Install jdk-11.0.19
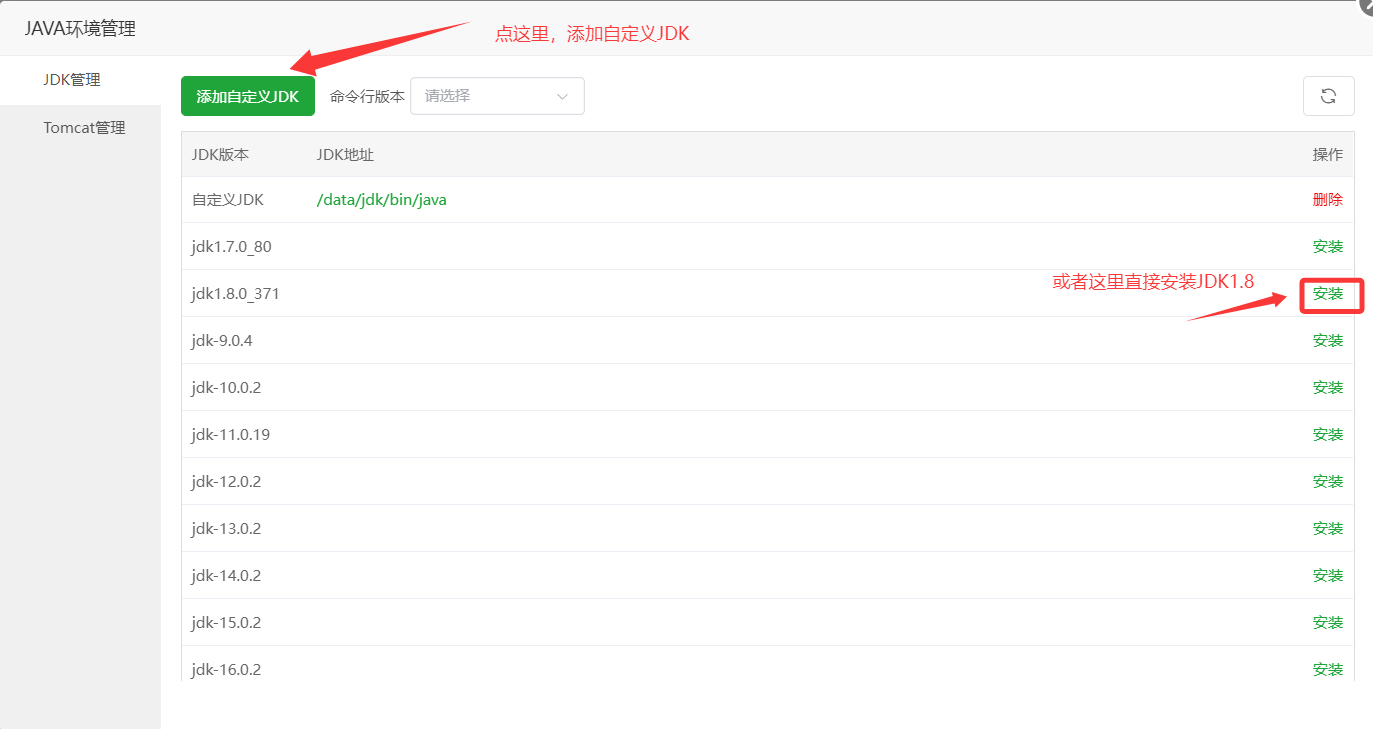The width and height of the screenshot is (1373, 729). [1327, 435]
